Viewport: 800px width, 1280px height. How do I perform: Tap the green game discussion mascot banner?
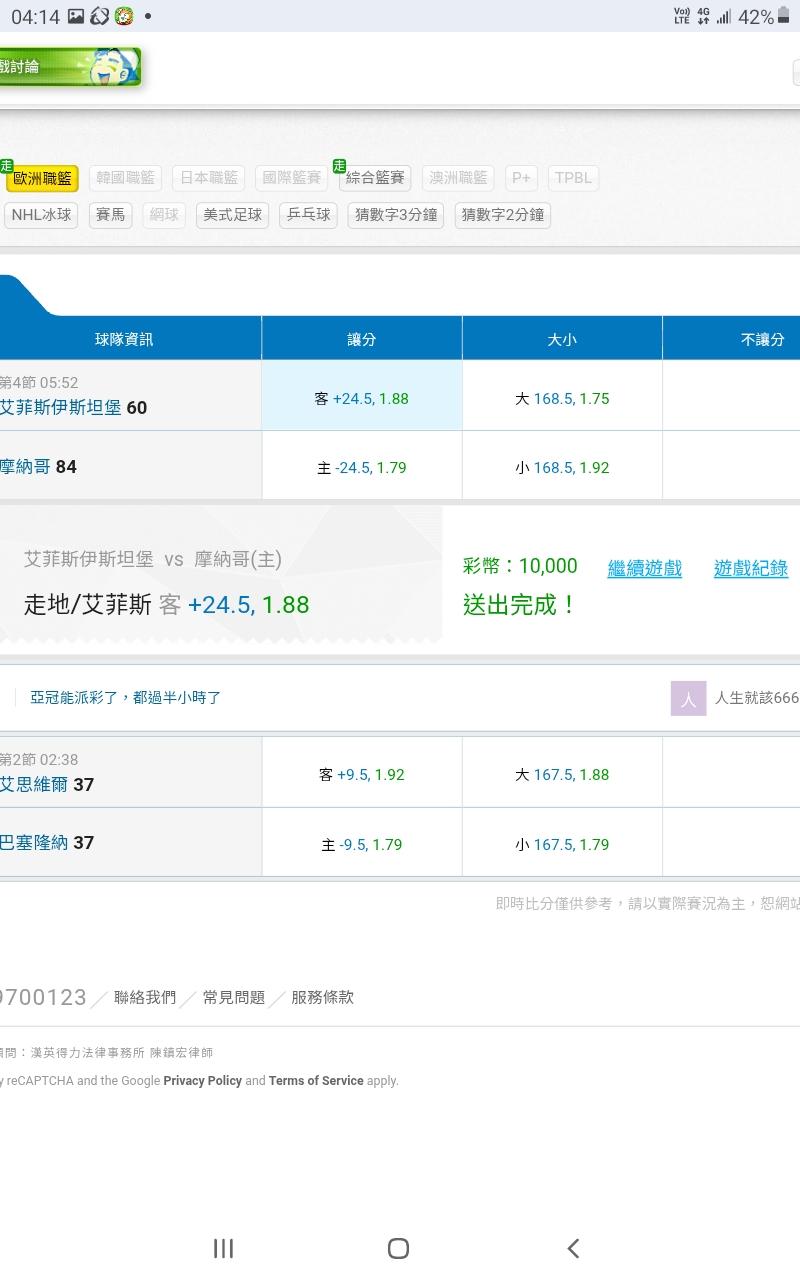pyautogui.click(x=68, y=67)
